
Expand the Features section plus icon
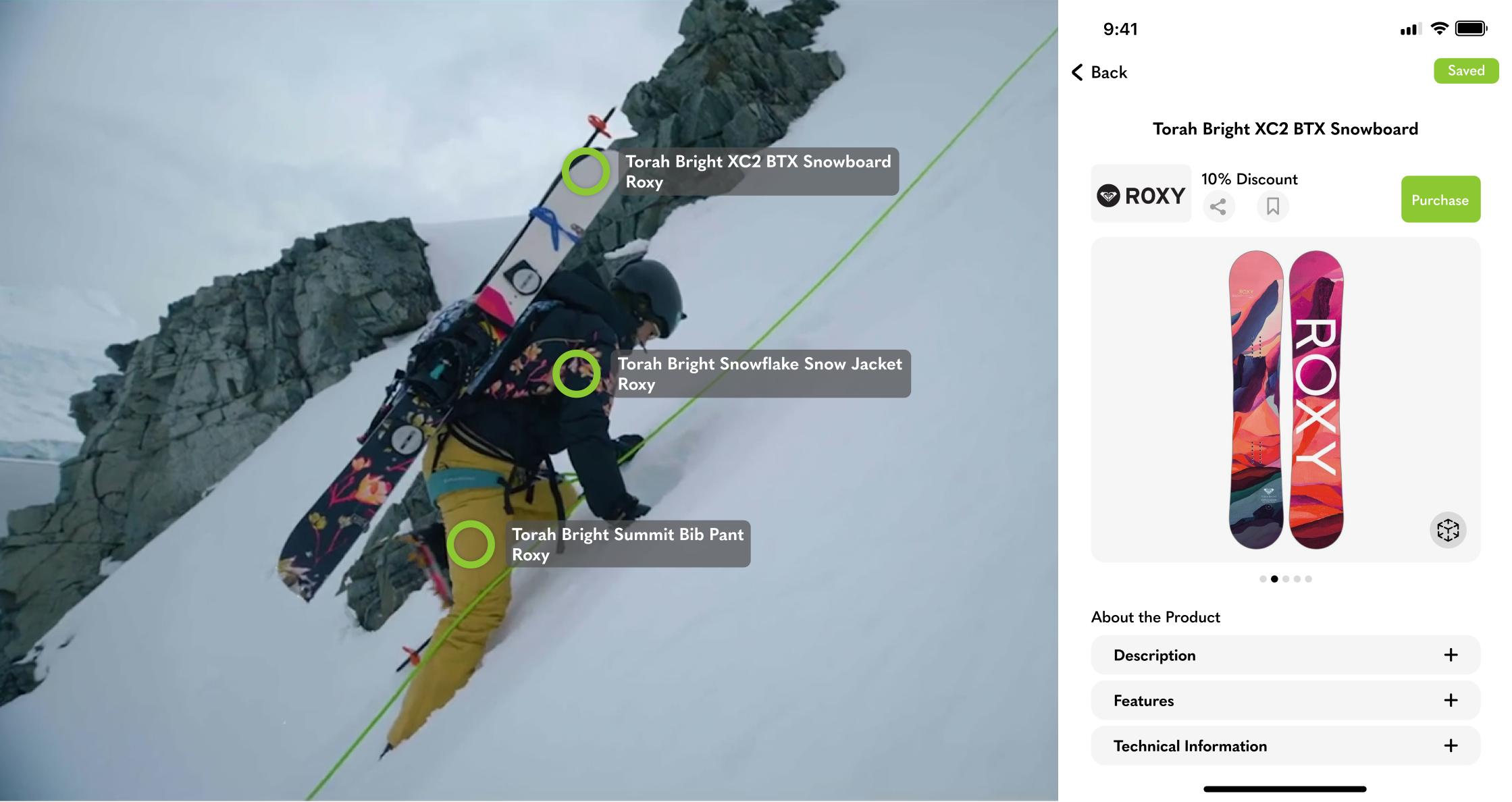[x=1450, y=700]
